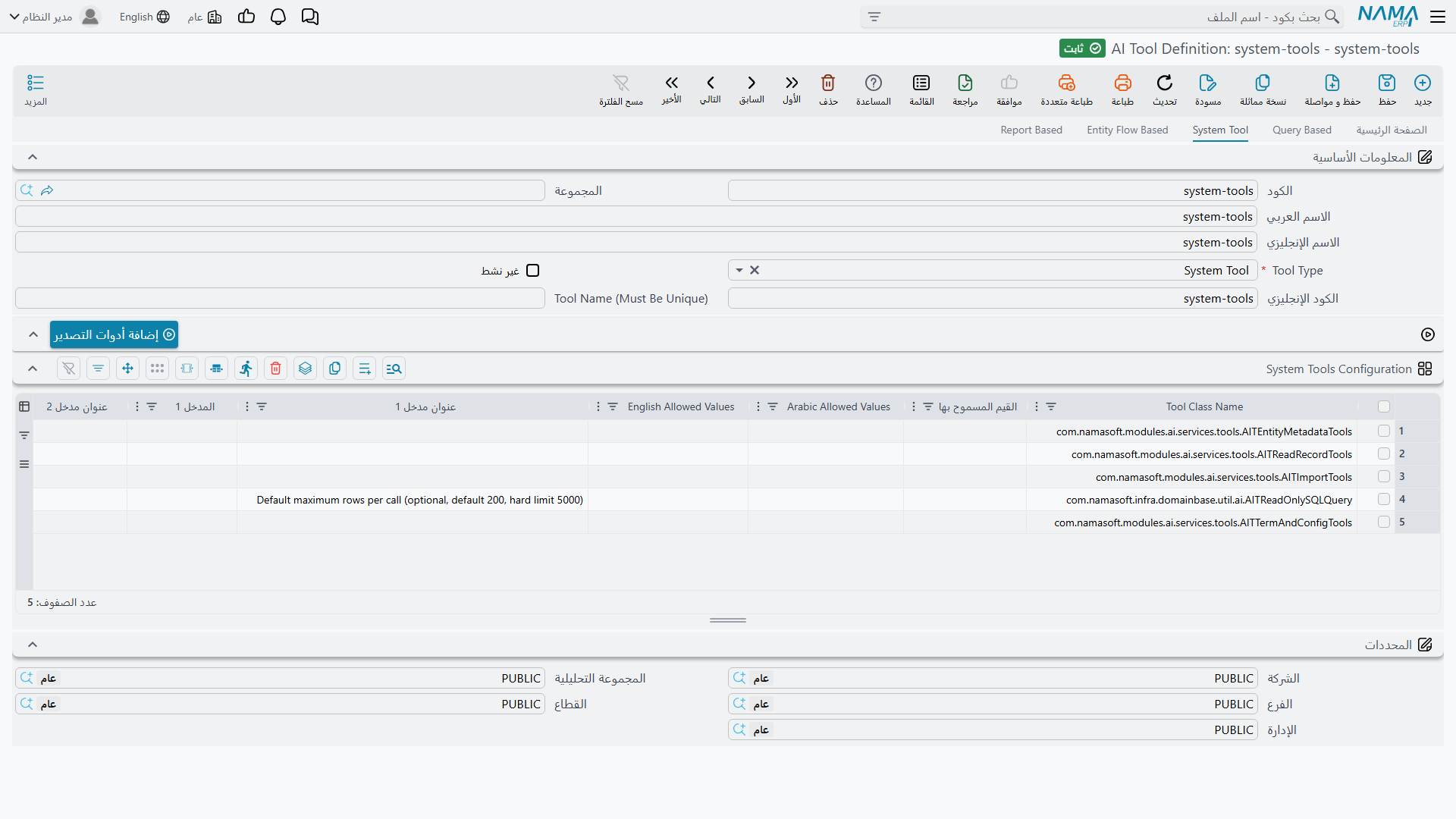Click the جديد (New) toolbar icon

(x=1423, y=83)
